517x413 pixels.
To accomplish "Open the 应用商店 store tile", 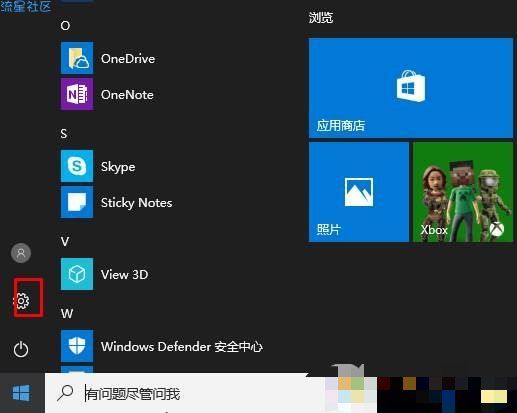I will (411, 88).
